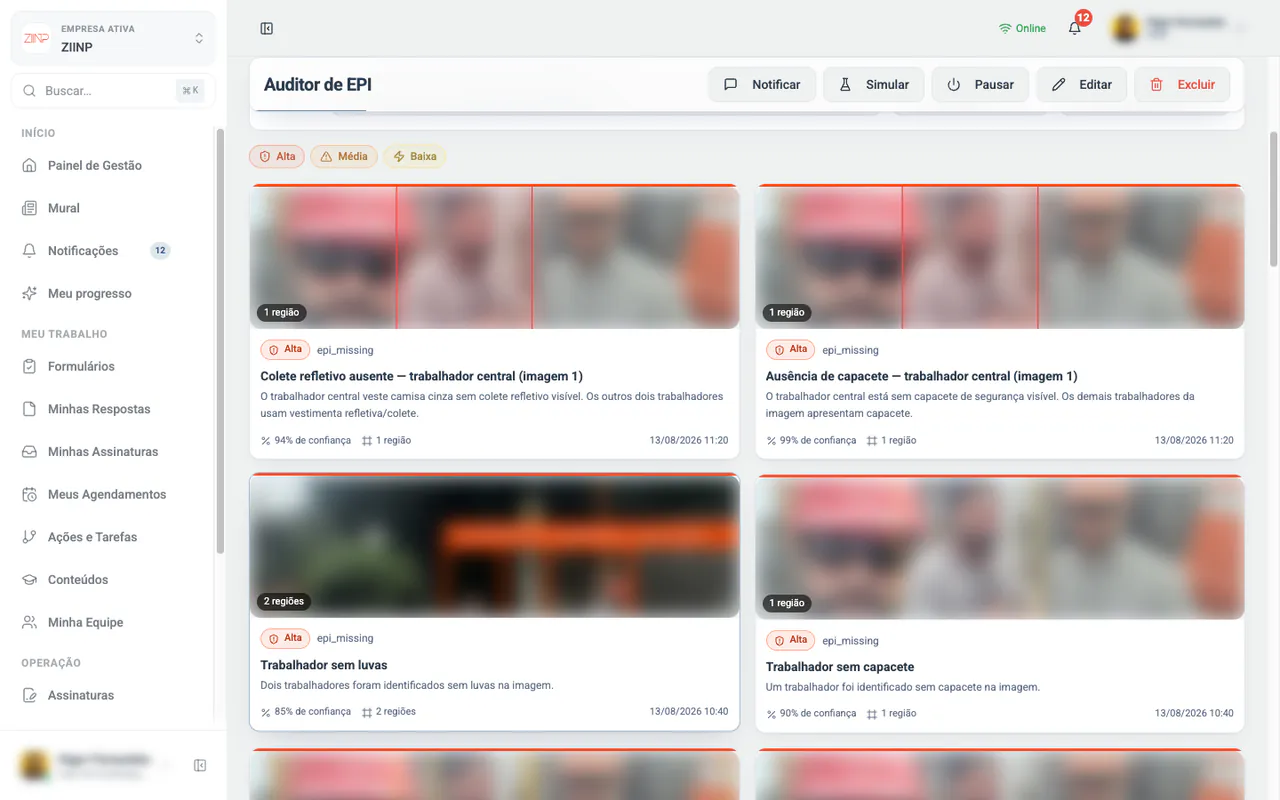Screen dimensions: 1280x800
Task: Open Notificações in the sidebar
Action: tap(113, 251)
